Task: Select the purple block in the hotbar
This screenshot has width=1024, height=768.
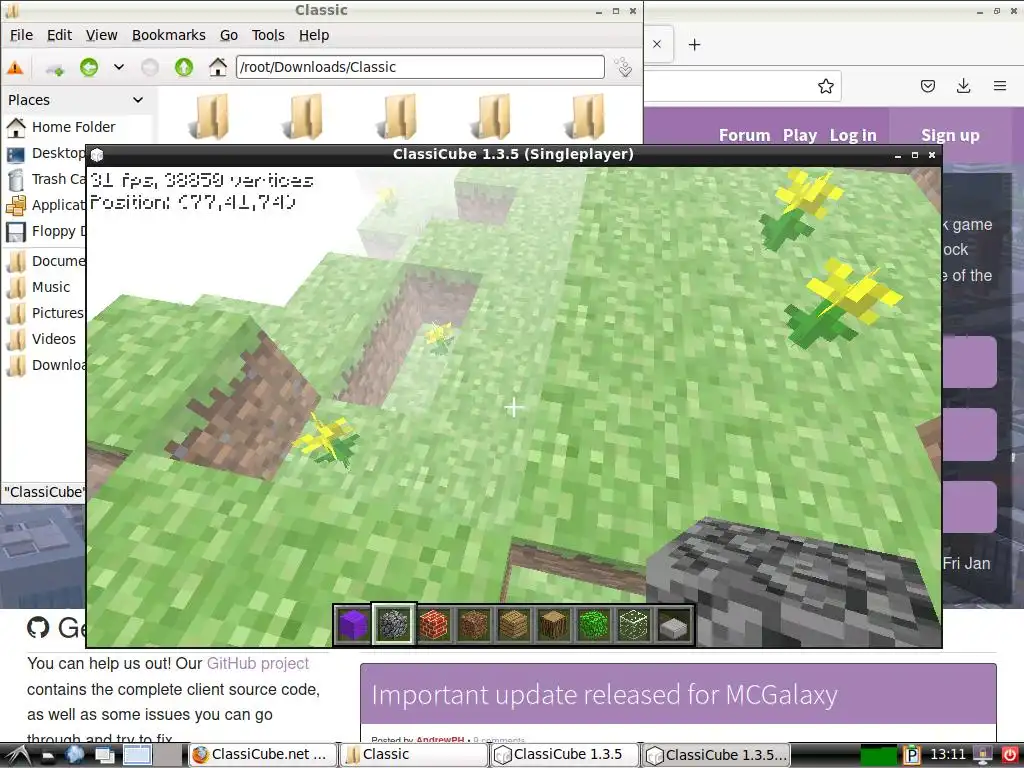Action: [353, 624]
